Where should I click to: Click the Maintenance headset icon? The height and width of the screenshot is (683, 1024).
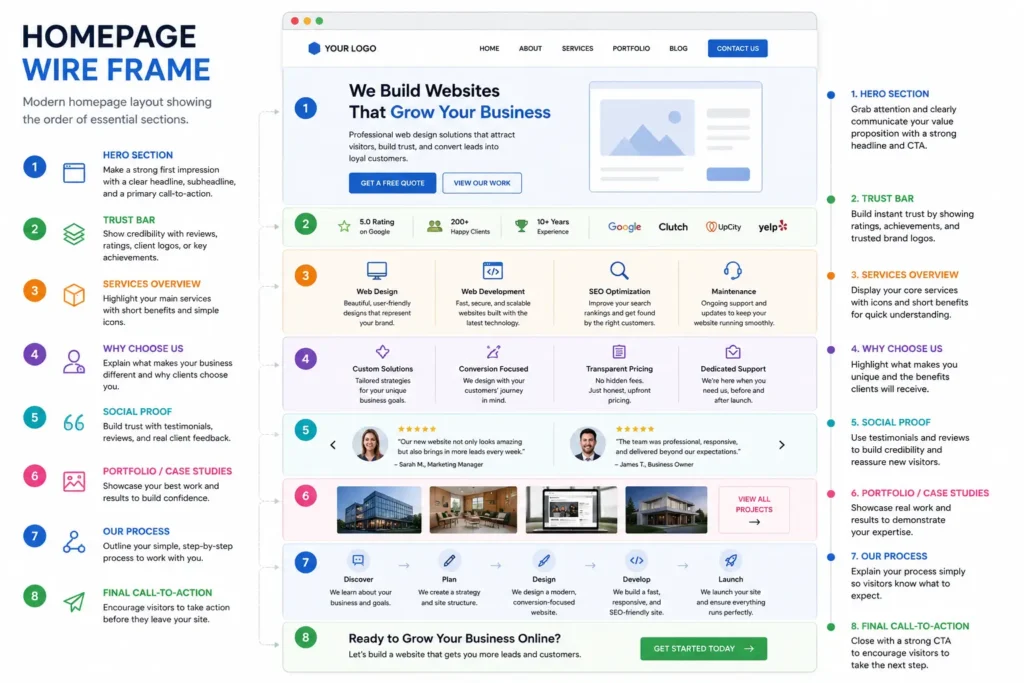pyautogui.click(x=733, y=270)
